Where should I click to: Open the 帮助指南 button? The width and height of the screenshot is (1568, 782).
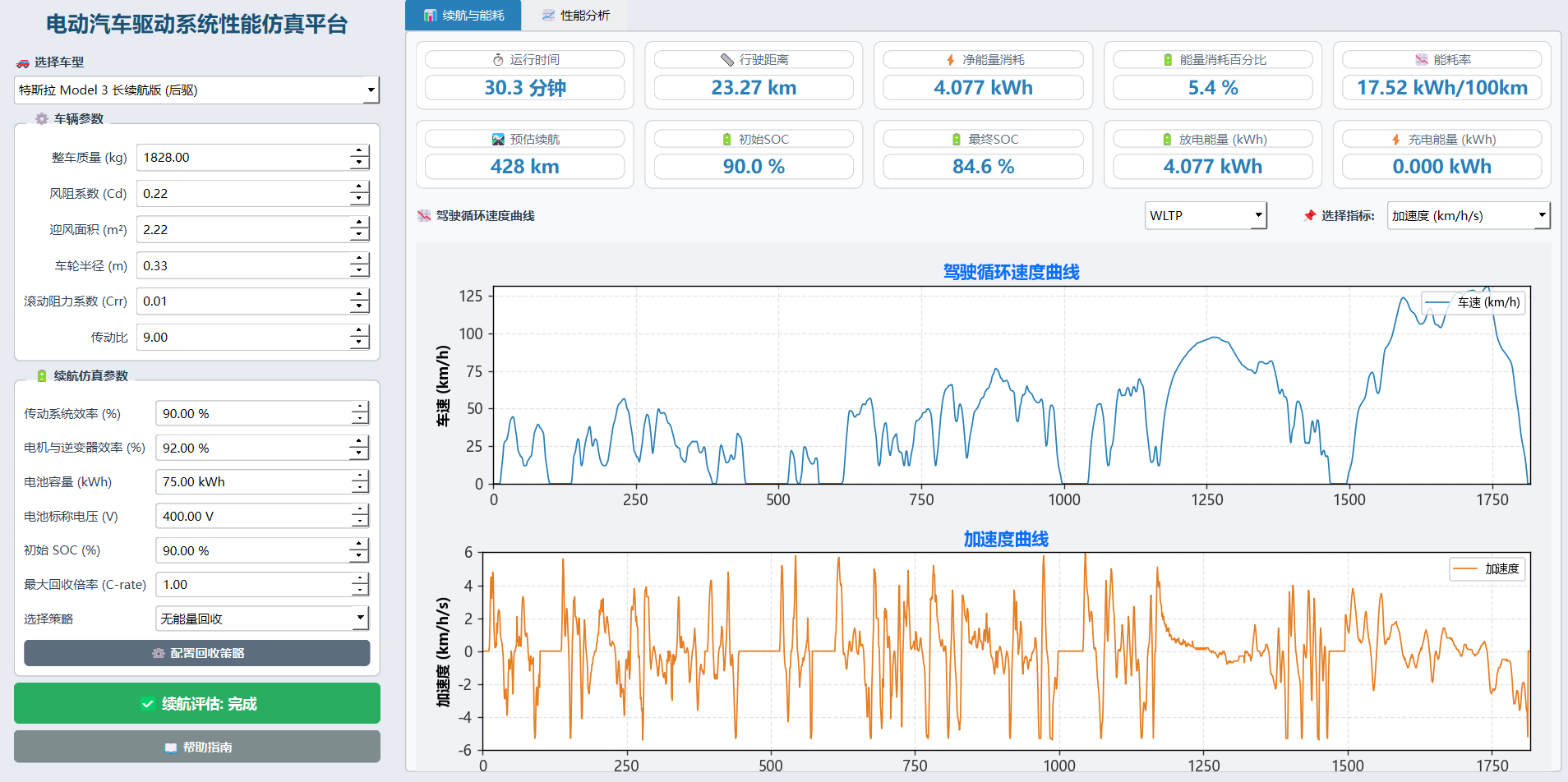click(197, 747)
